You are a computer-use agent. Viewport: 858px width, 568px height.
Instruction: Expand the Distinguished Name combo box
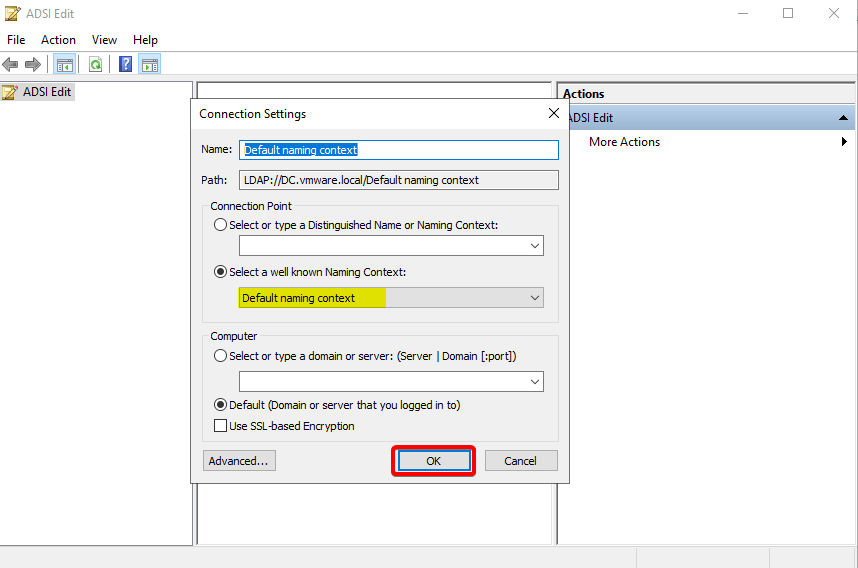pyautogui.click(x=535, y=245)
